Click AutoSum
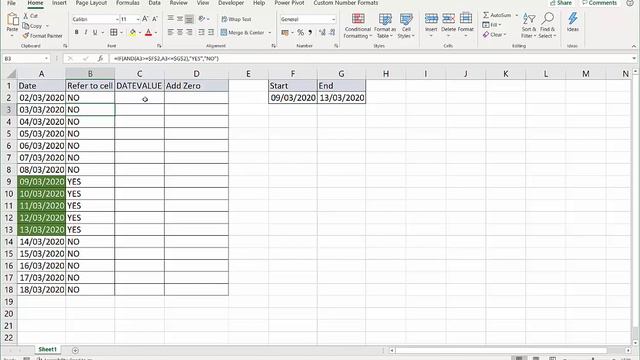 coord(497,15)
